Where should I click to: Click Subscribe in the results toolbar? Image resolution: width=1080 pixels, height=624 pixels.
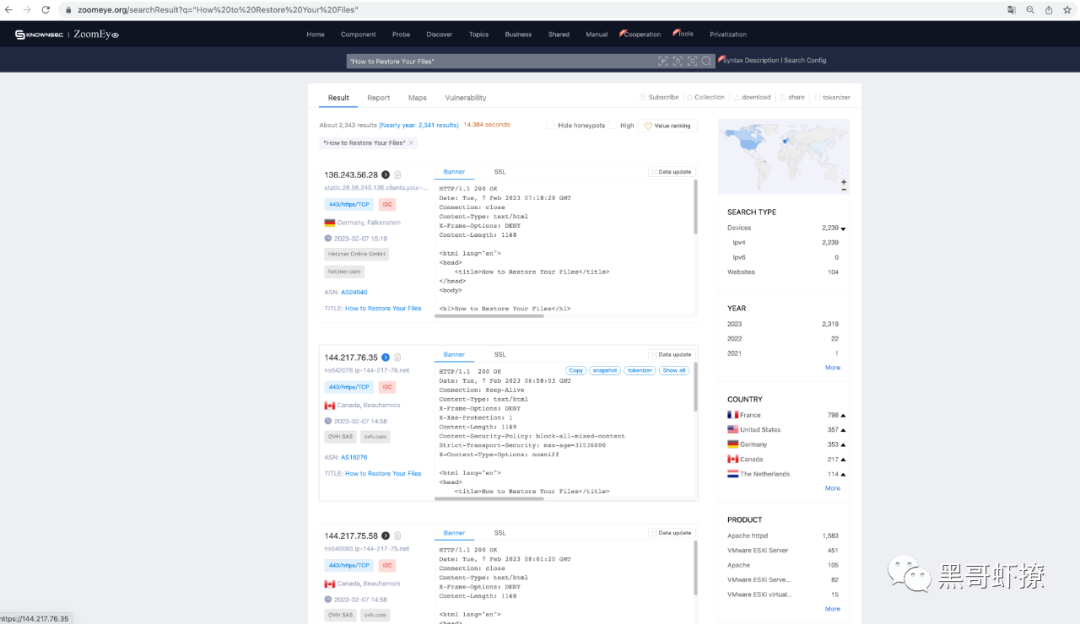coord(659,97)
